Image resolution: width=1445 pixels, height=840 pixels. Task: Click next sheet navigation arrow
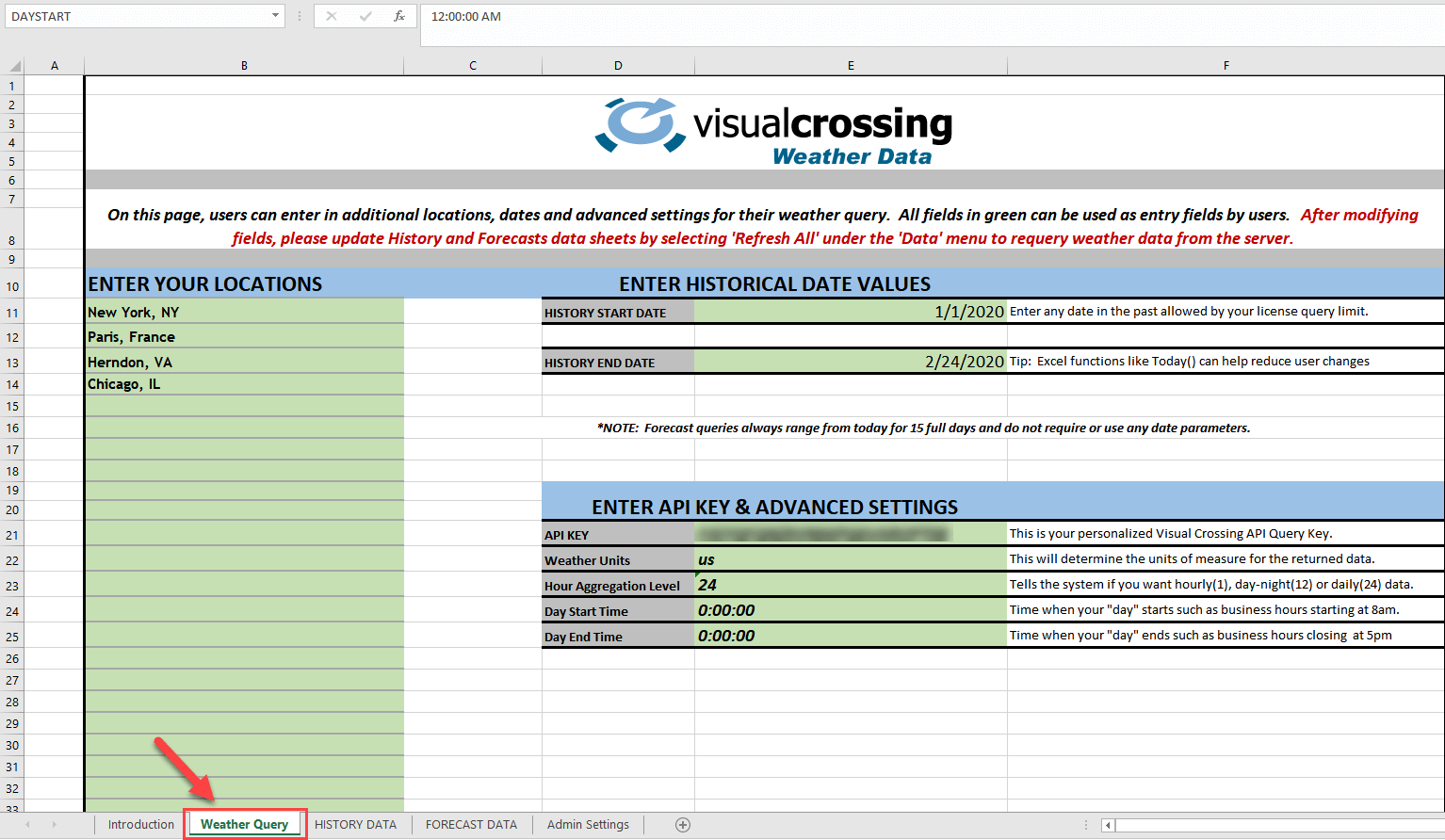(x=55, y=825)
